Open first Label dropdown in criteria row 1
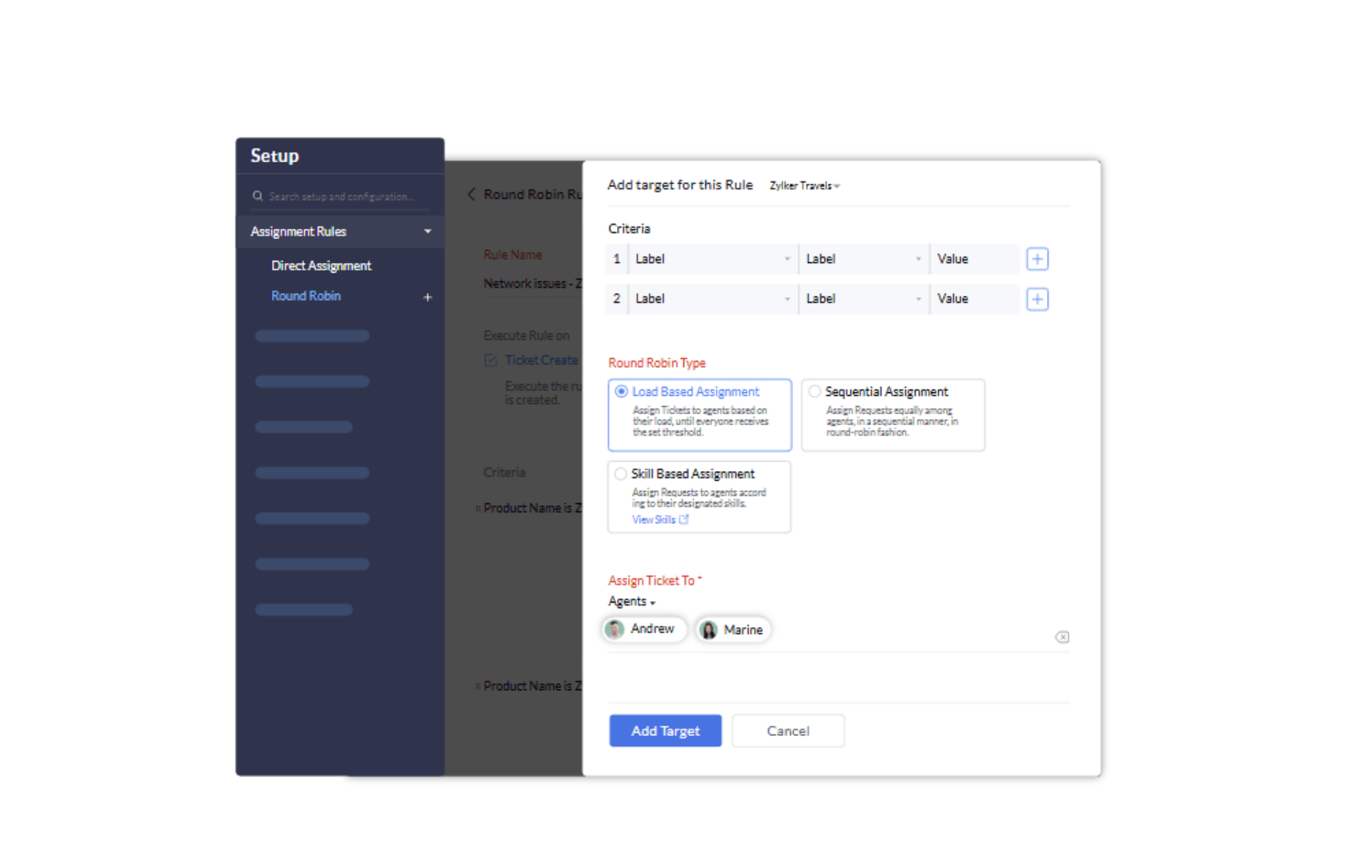 coord(712,259)
